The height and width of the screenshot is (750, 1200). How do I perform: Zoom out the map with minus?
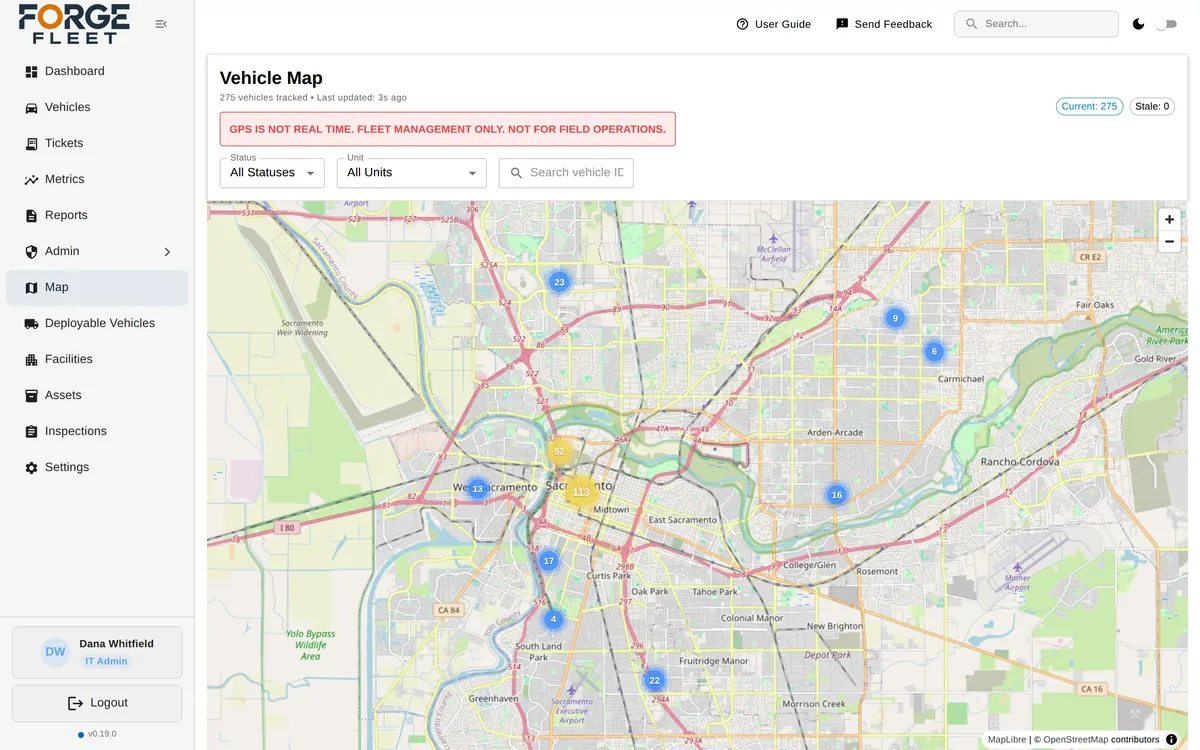(x=1169, y=241)
